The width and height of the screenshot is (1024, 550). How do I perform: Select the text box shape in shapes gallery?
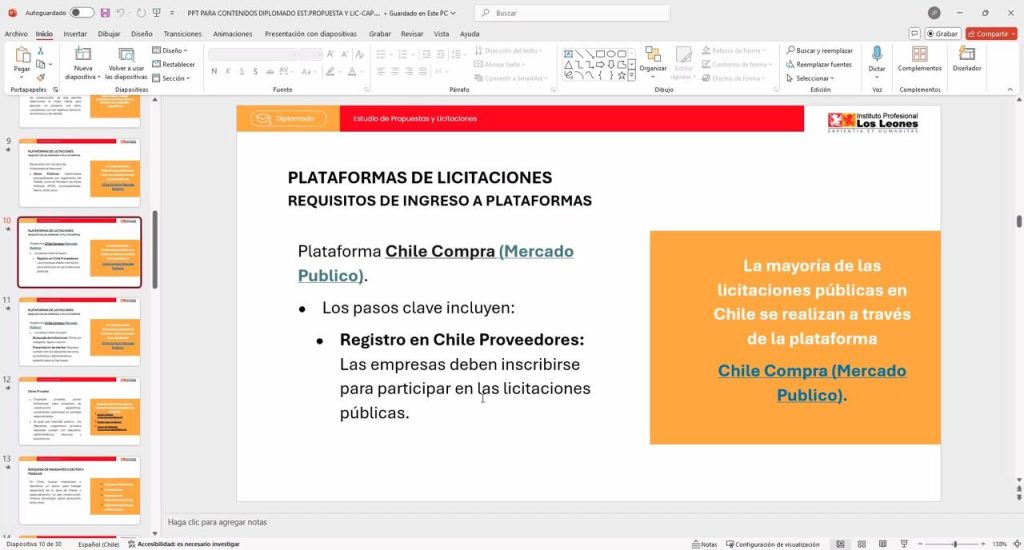[568, 54]
